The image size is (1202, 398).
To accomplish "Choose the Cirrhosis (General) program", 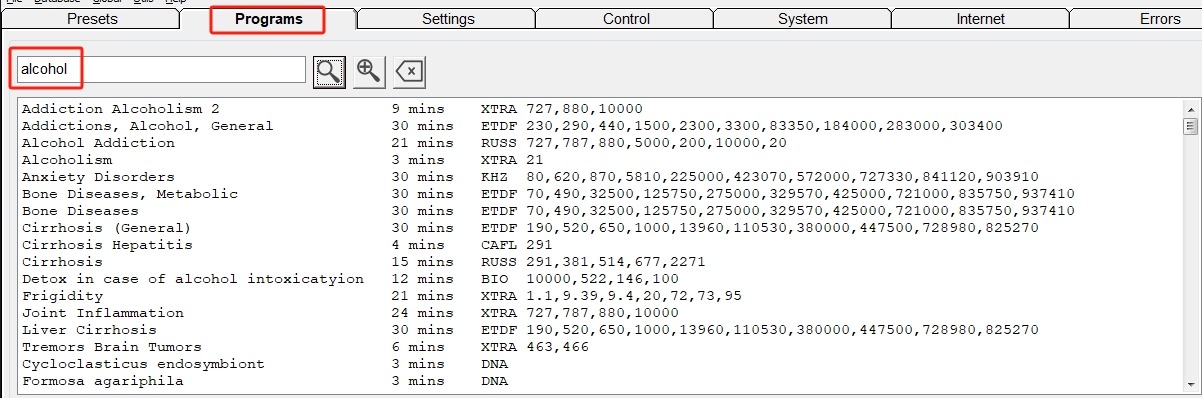I will [600, 228].
